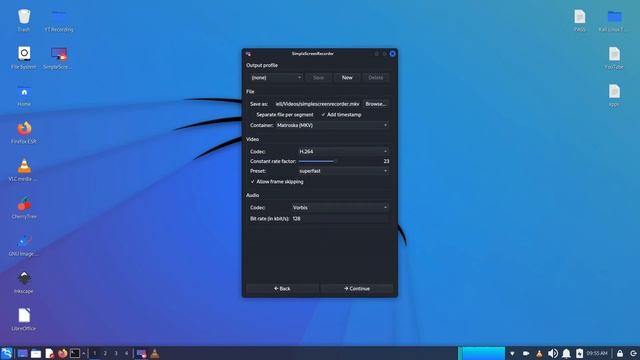
Task: Click the Browse... button
Action: tap(376, 104)
